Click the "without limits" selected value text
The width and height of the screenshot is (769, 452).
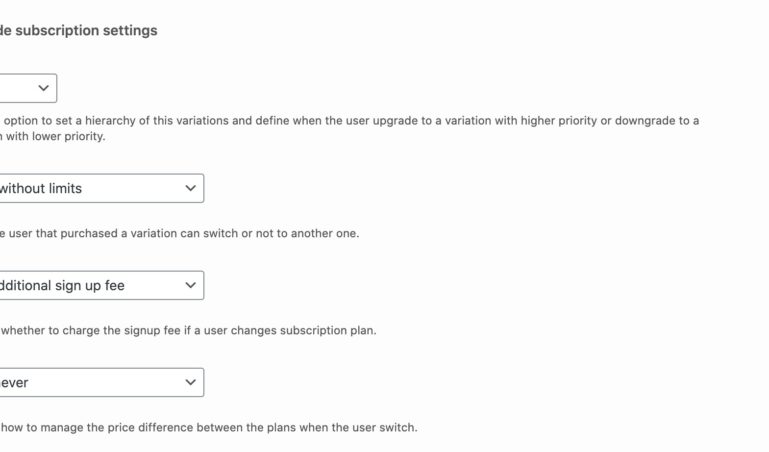(x=40, y=188)
